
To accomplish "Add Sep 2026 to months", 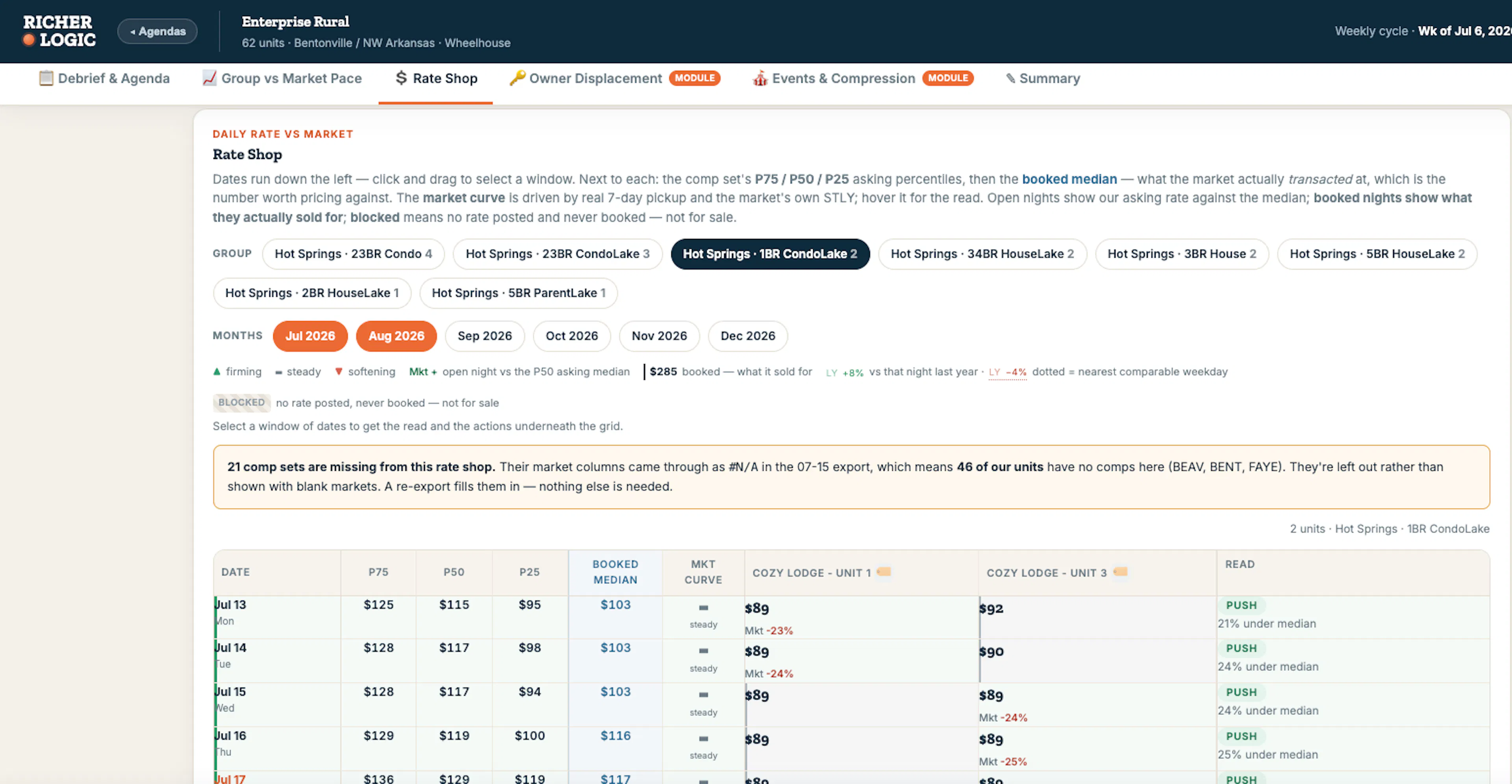I will [485, 336].
